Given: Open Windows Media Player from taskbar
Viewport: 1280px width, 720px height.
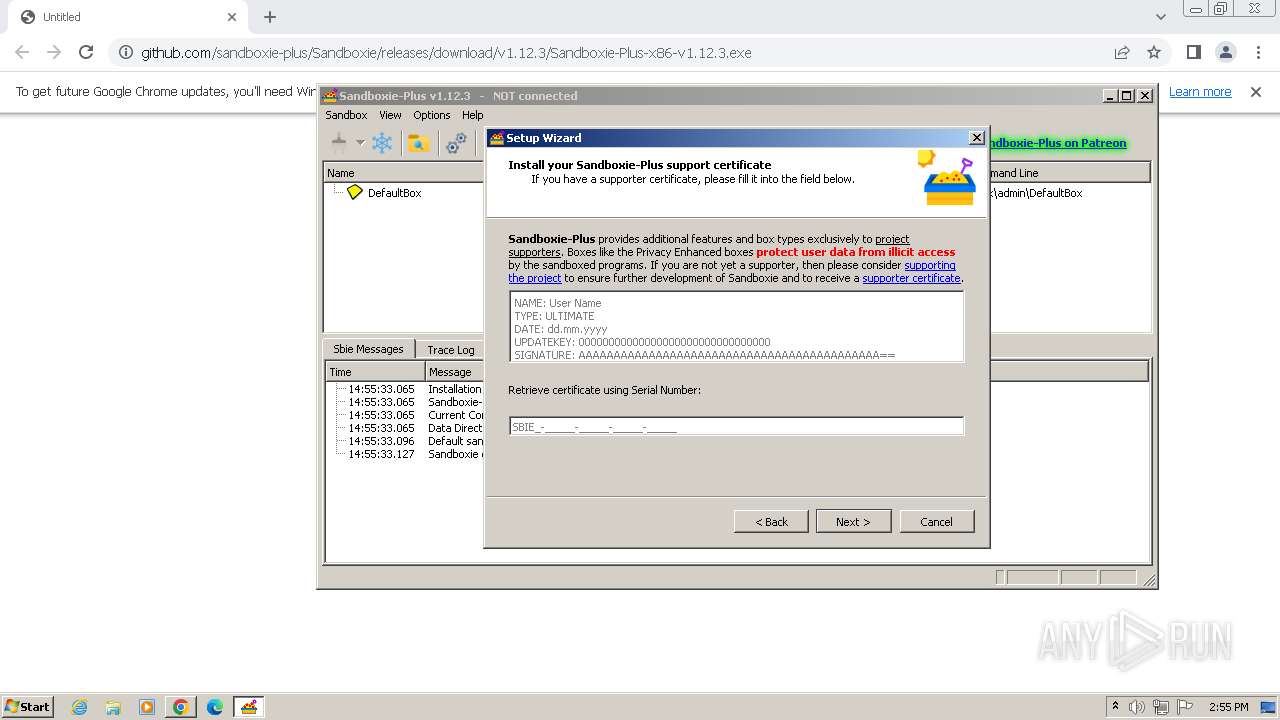Looking at the screenshot, I should click(147, 707).
